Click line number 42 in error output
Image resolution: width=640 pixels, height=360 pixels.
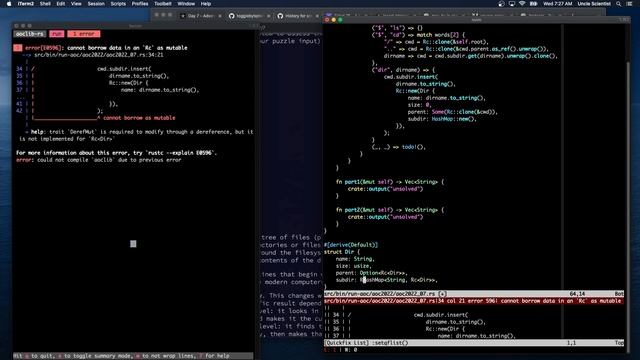(x=19, y=111)
